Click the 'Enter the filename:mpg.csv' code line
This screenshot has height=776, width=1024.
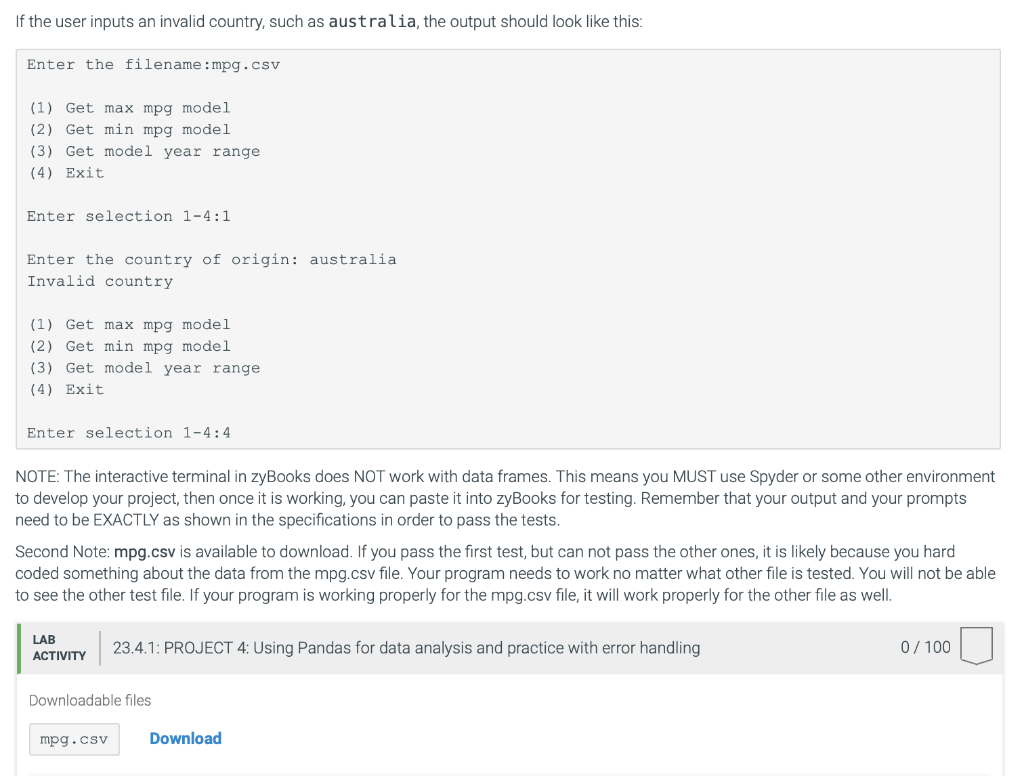tap(153, 65)
